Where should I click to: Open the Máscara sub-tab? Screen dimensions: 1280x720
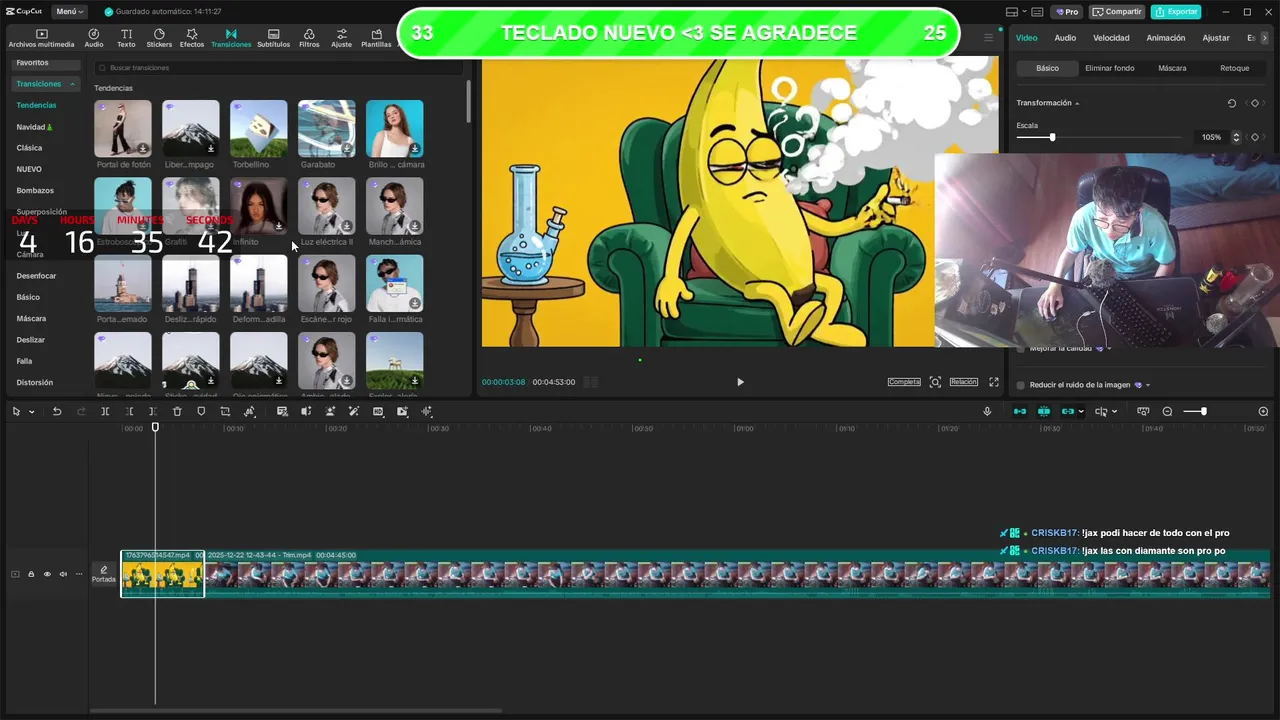point(1172,68)
